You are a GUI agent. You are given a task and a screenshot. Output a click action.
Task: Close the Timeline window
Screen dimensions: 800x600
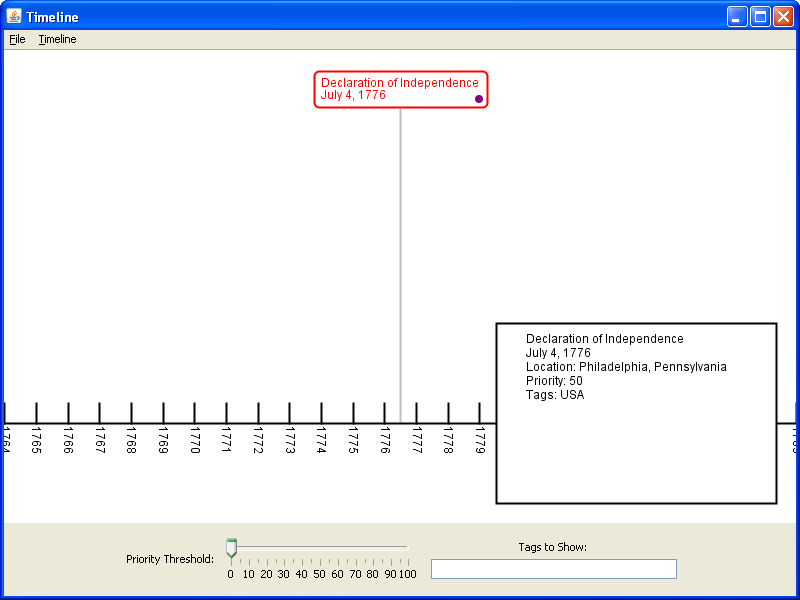click(783, 17)
